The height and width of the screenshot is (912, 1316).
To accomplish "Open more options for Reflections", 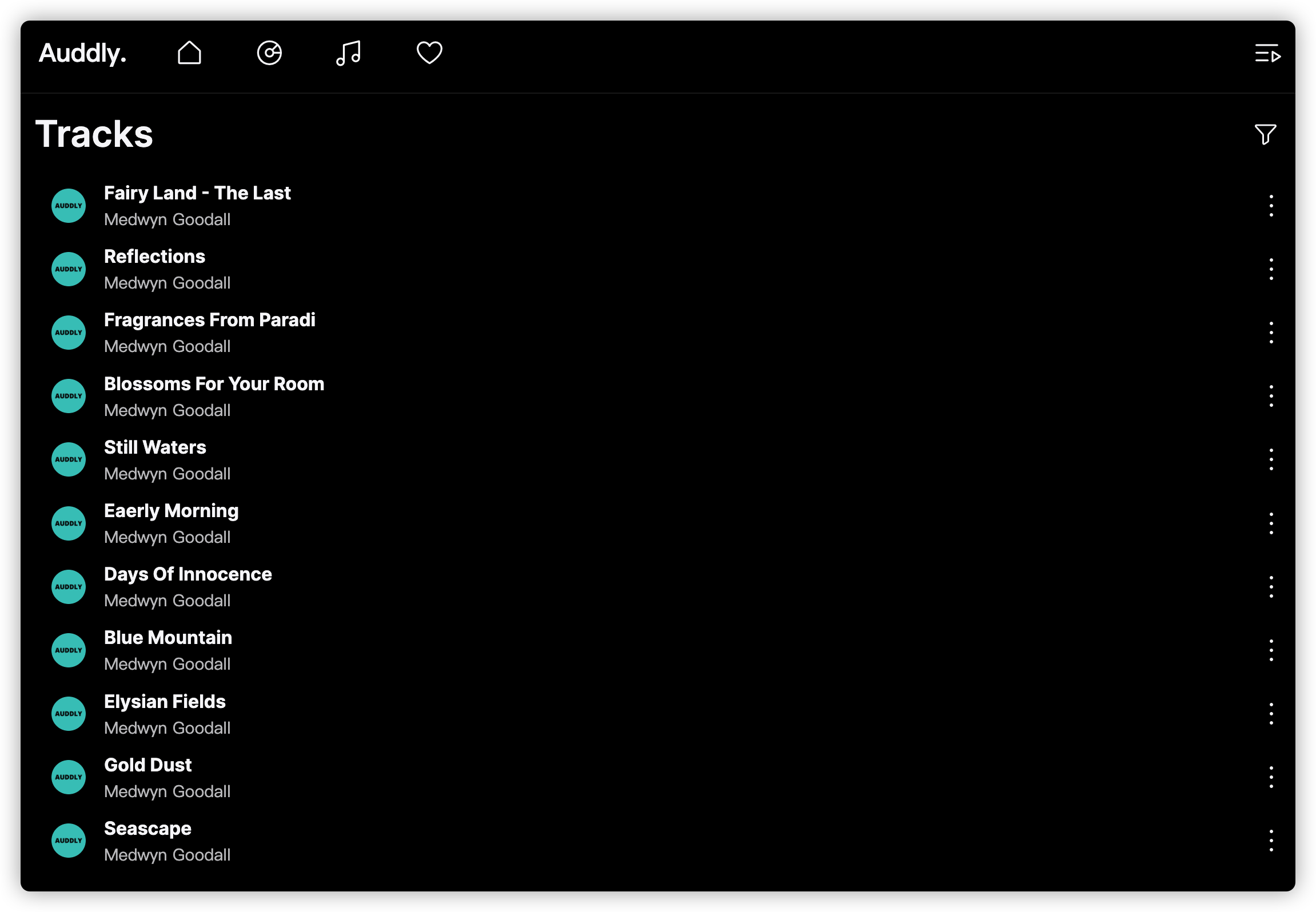I will 1271,269.
